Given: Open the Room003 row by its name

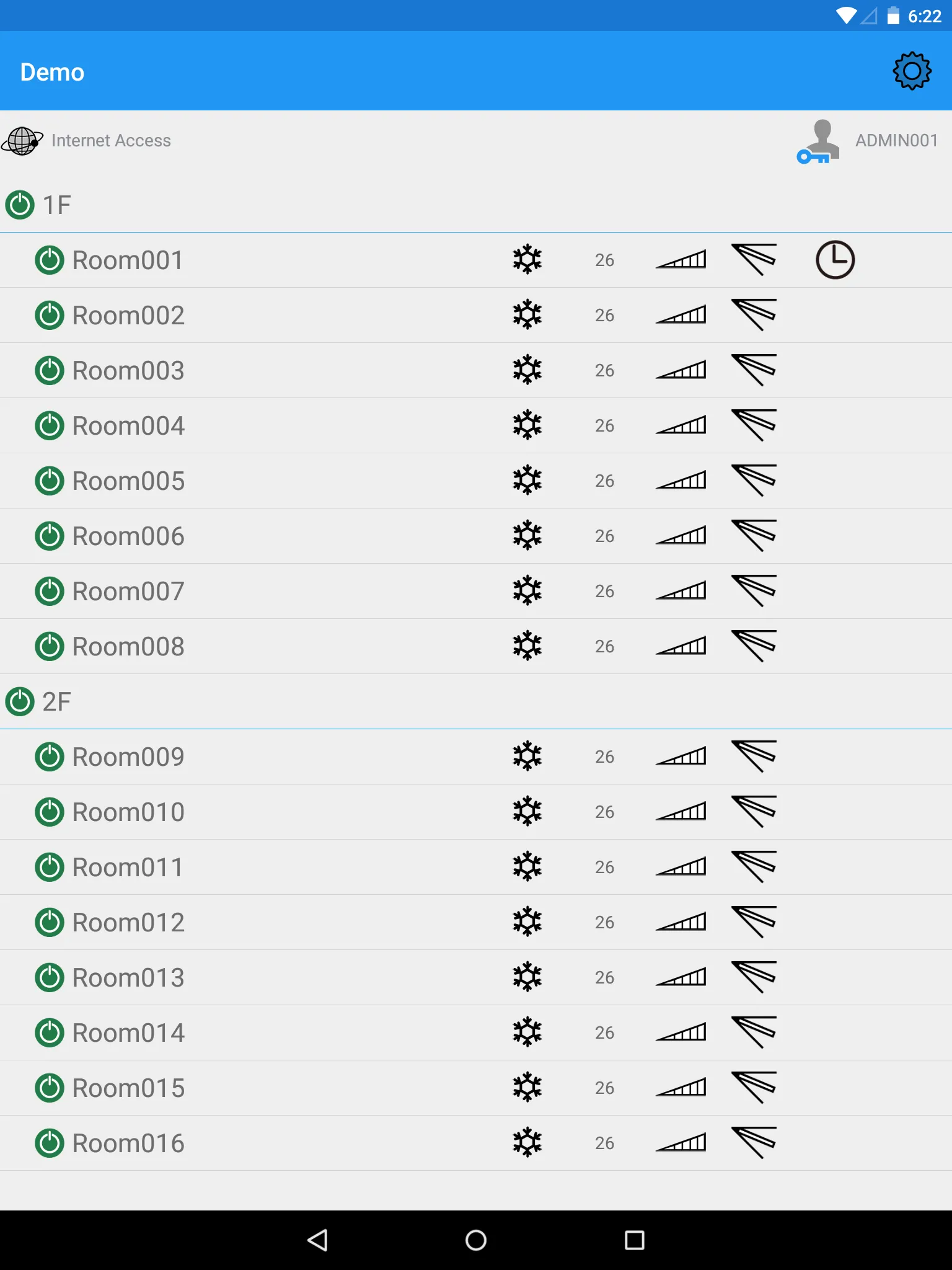Looking at the screenshot, I should click(x=128, y=371).
